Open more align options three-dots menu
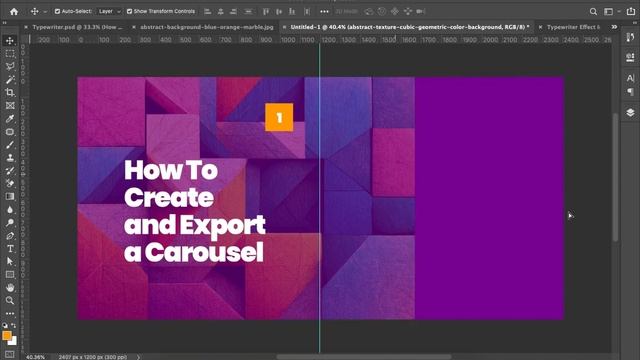640x360 pixels. (x=324, y=11)
